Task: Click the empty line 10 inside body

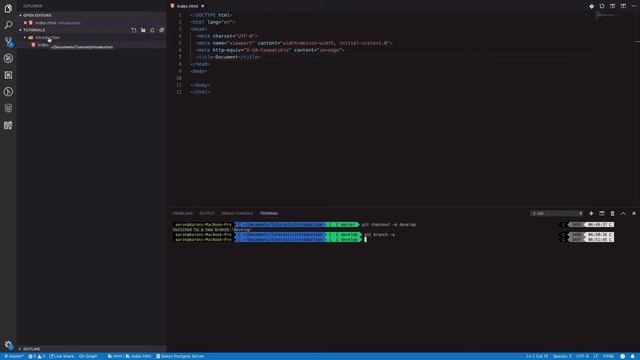Action: 392,78
